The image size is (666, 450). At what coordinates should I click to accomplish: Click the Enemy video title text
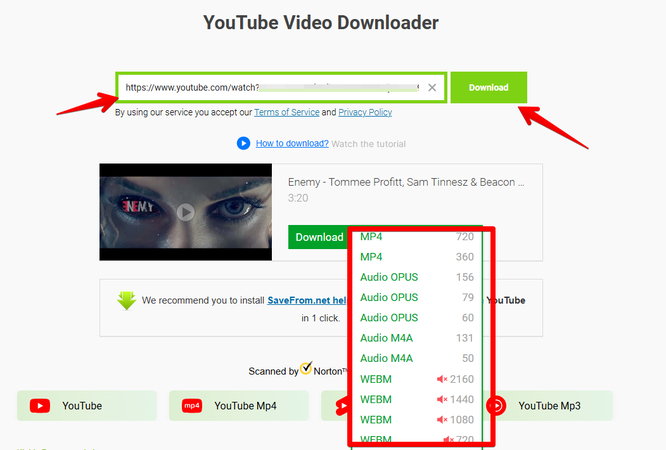(406, 182)
